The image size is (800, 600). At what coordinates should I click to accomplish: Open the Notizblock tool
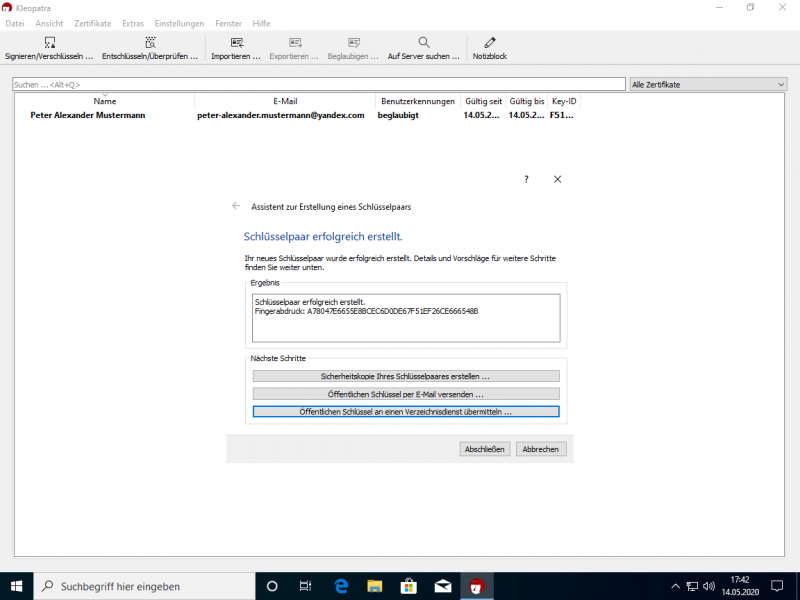coord(489,43)
